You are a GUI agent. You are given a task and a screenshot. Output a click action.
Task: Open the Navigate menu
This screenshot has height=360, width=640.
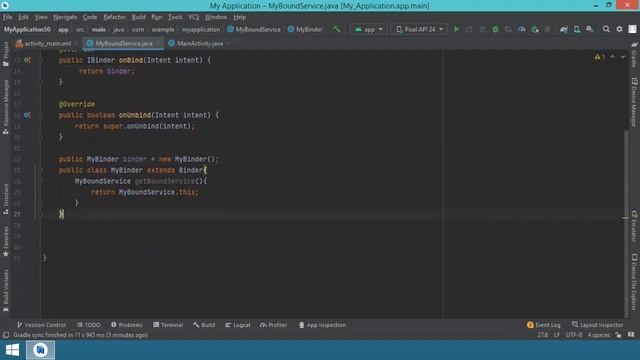coord(65,17)
